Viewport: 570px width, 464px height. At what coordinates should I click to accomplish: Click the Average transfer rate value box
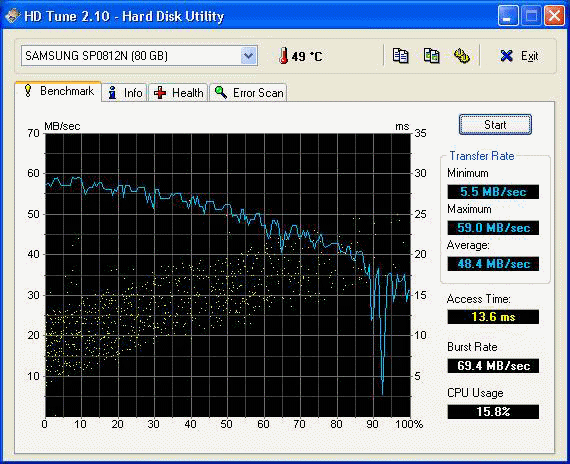tap(493, 264)
